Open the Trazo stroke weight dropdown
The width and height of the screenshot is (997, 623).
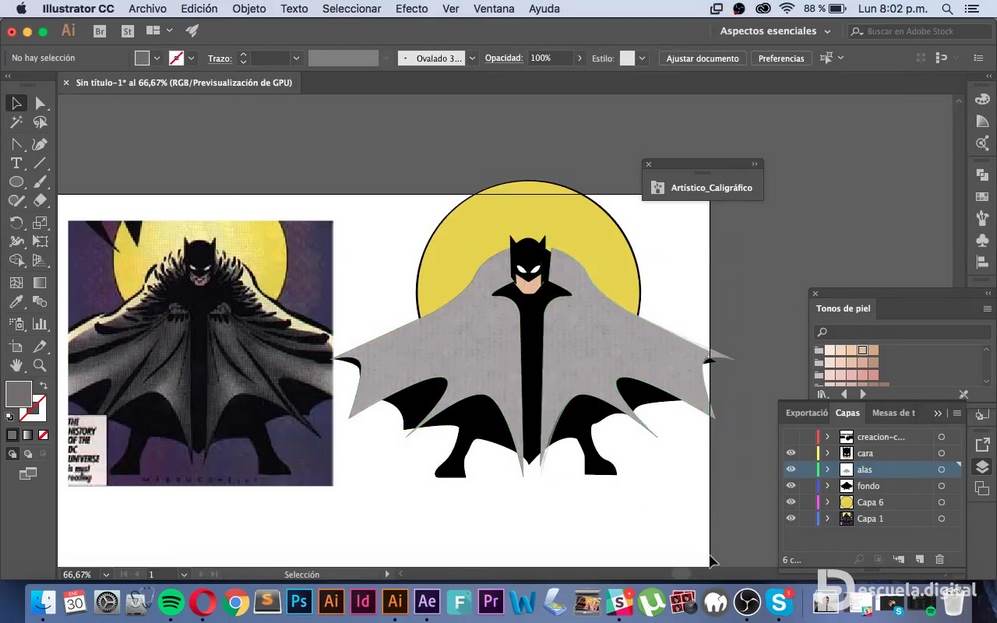[296, 58]
